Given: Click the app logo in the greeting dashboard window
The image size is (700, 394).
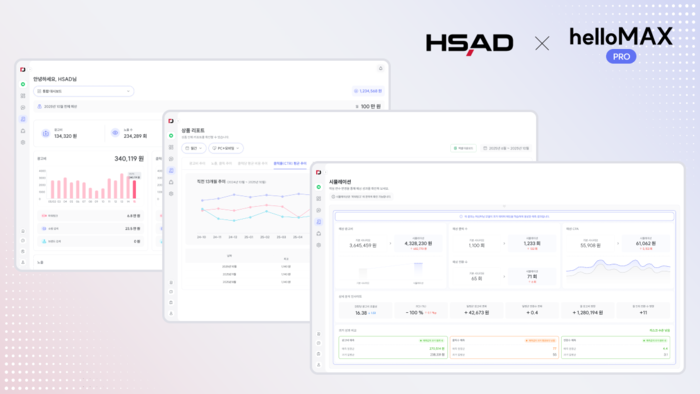Looking at the screenshot, I should click(x=23, y=70).
